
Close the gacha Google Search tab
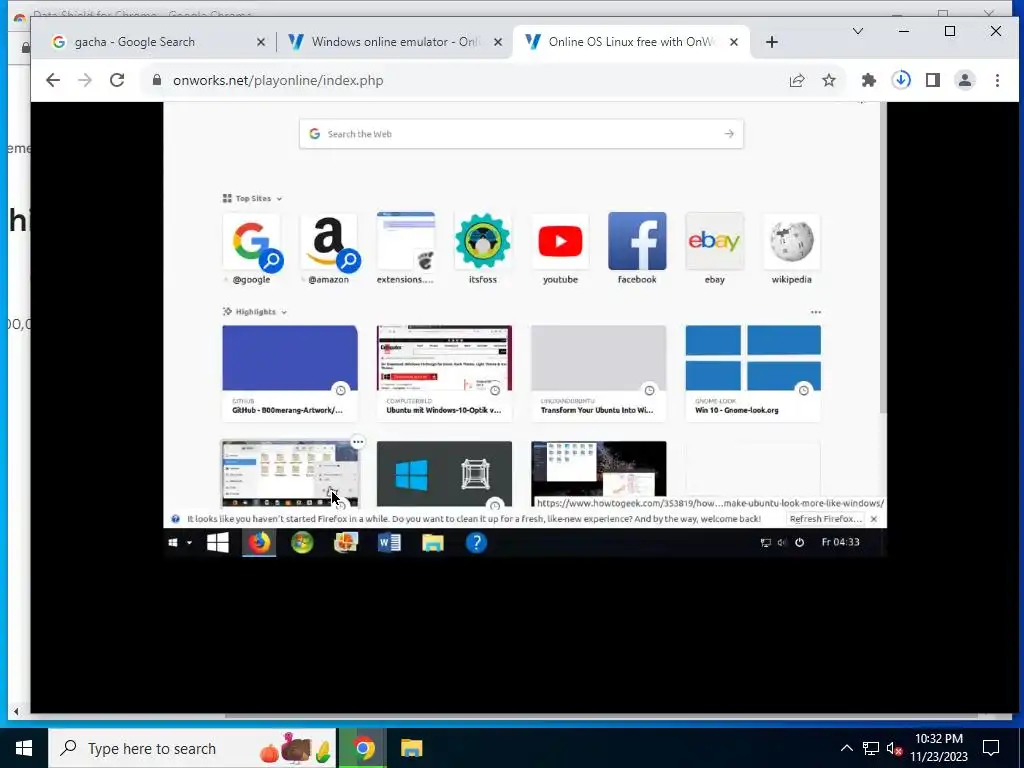[261, 42]
